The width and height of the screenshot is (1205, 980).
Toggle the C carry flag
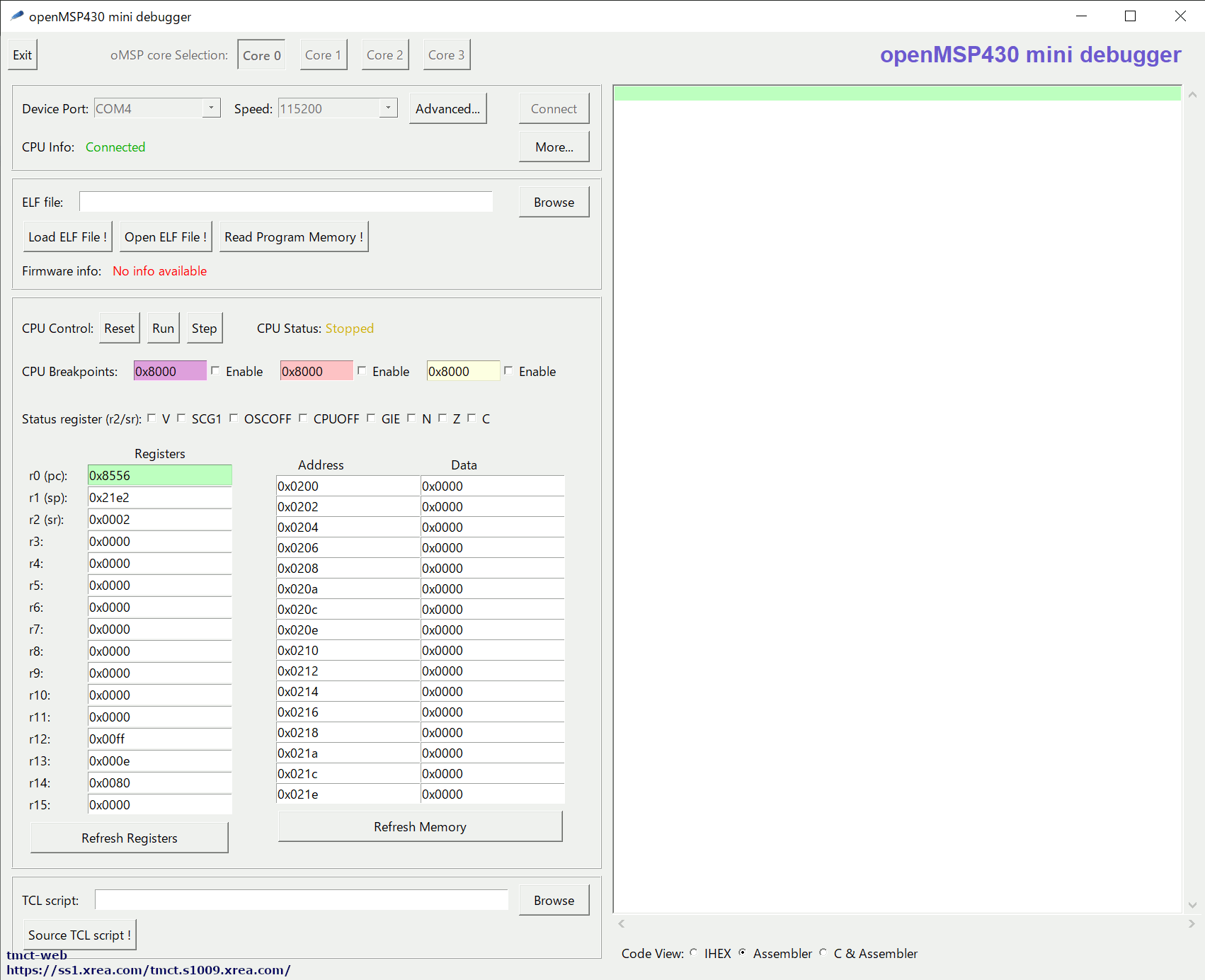pos(472,418)
